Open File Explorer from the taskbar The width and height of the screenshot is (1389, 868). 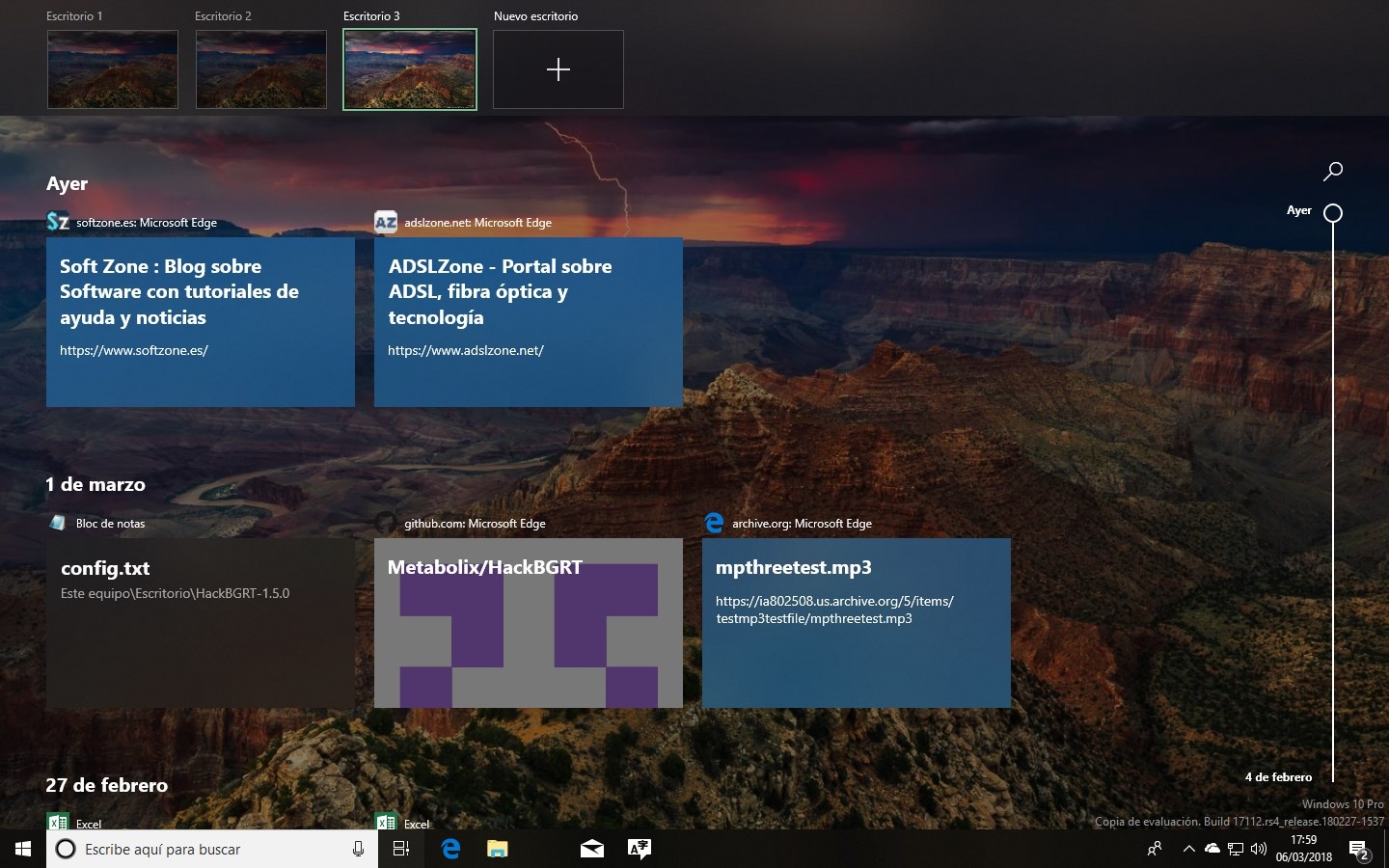tap(497, 849)
